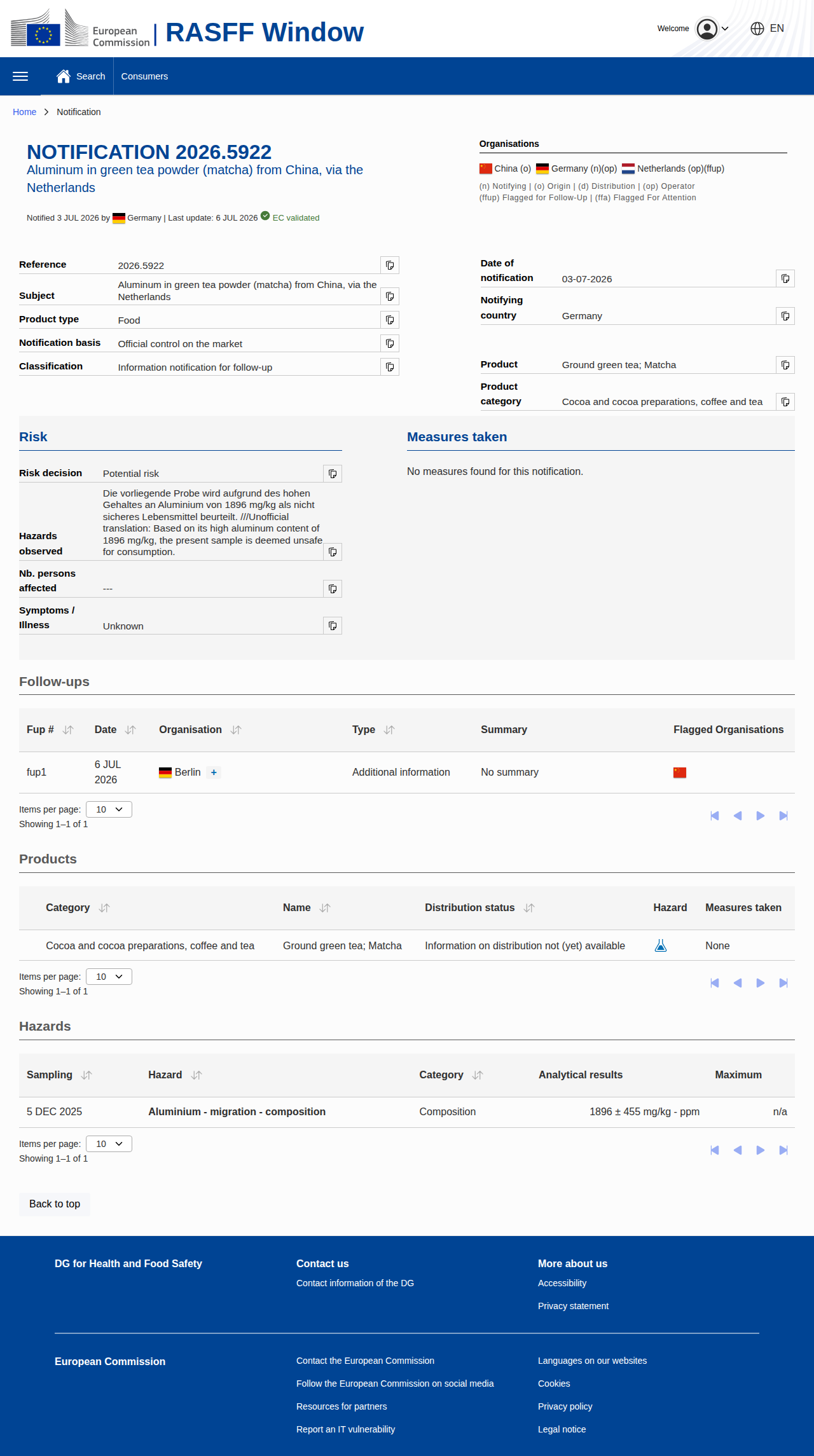This screenshot has width=814, height=1456.
Task: Follow the Home breadcrumb link
Action: [x=24, y=112]
